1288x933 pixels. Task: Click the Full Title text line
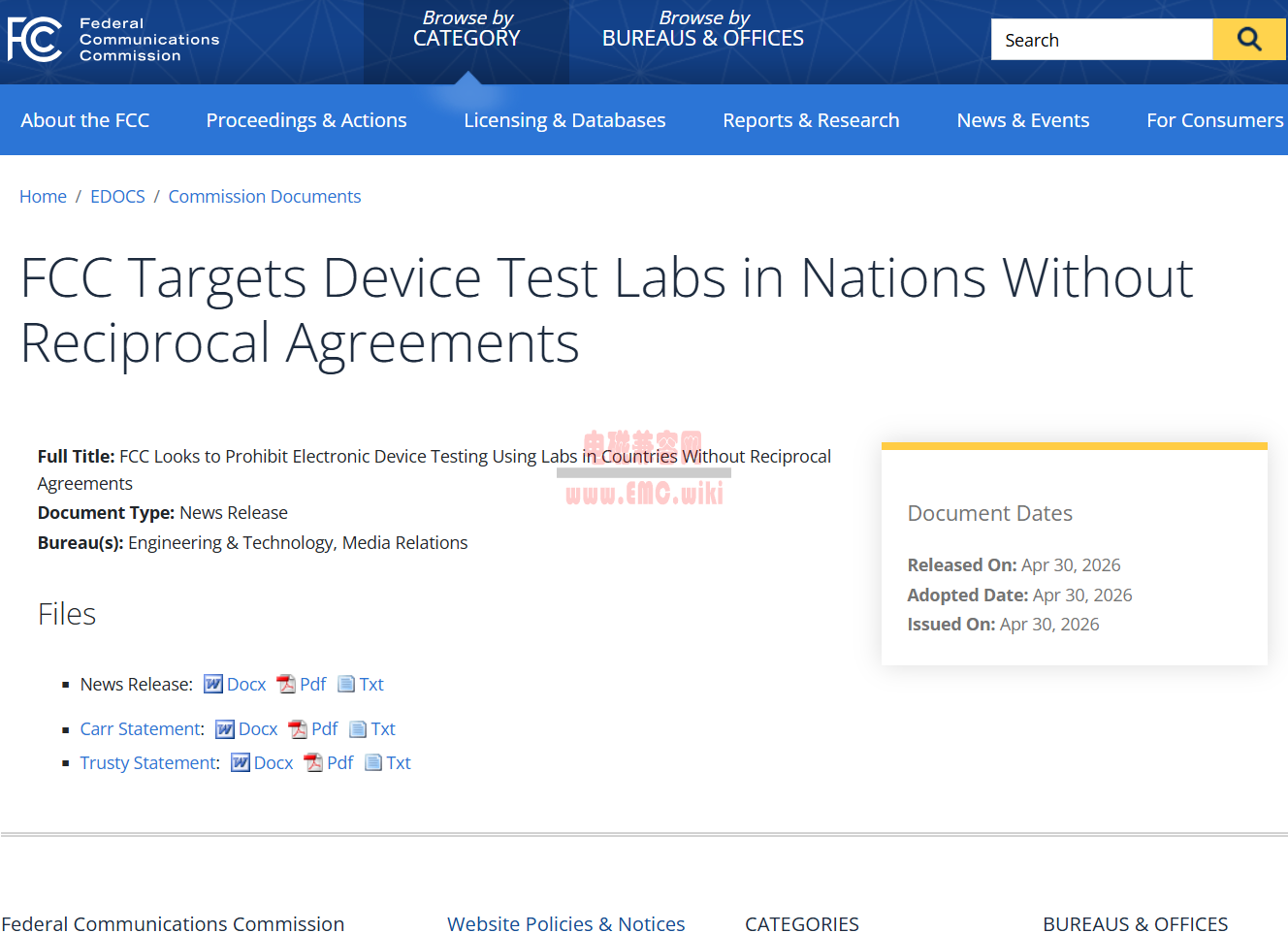pos(435,470)
